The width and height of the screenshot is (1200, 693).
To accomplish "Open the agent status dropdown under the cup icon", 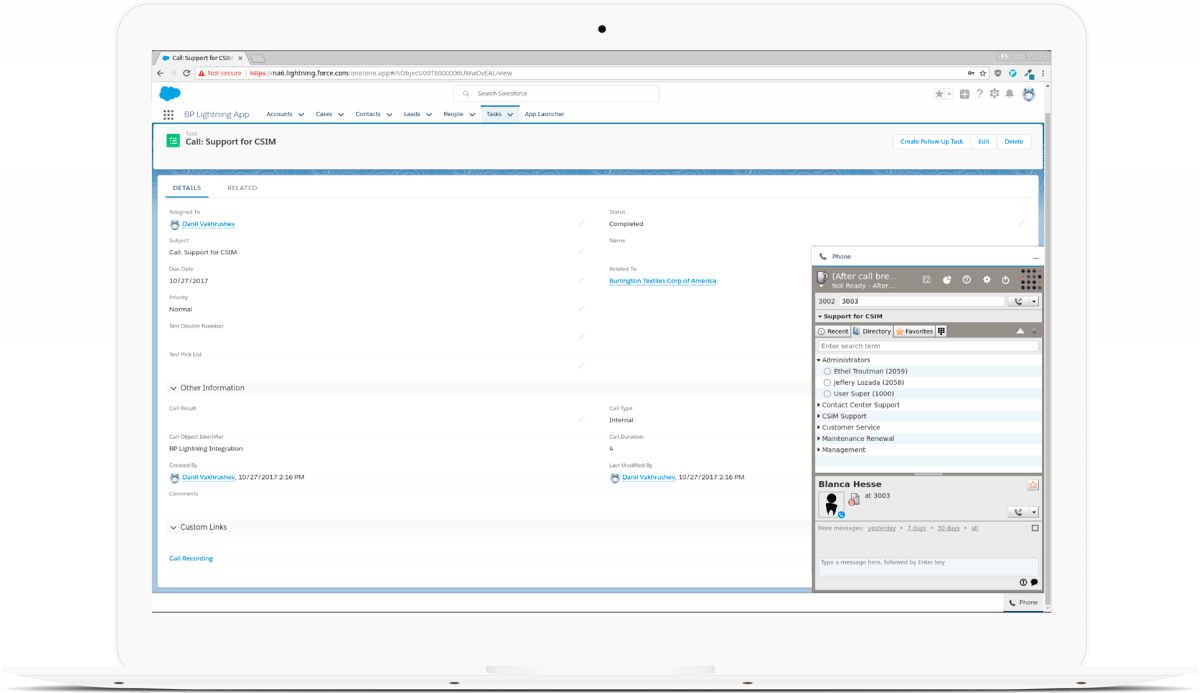I will tap(823, 286).
